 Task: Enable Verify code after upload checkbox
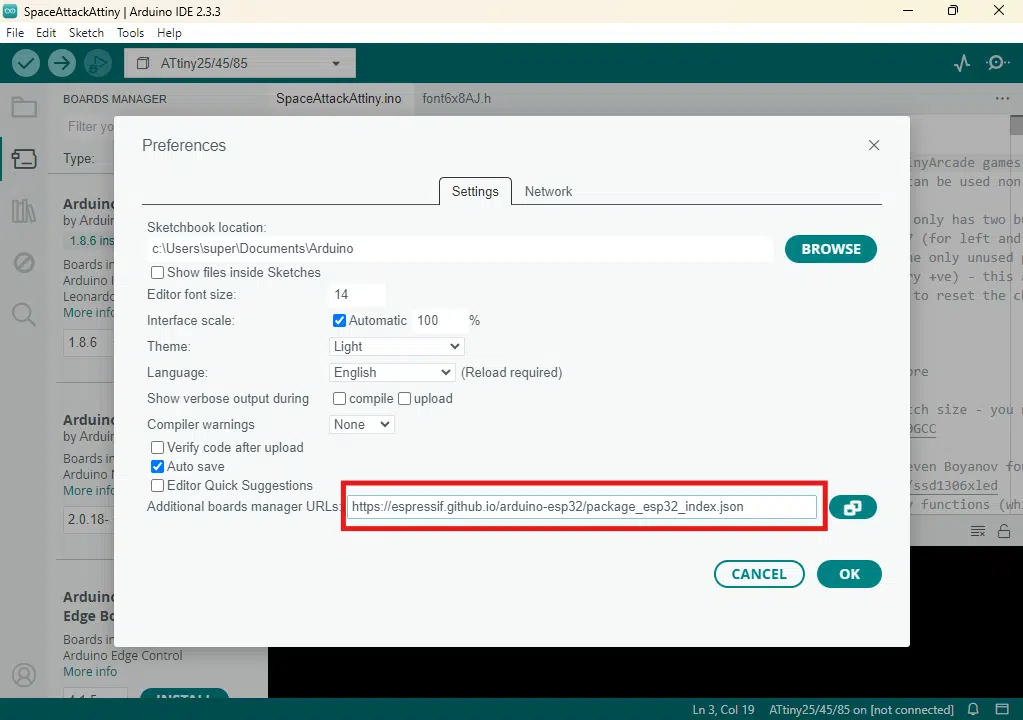[157, 447]
